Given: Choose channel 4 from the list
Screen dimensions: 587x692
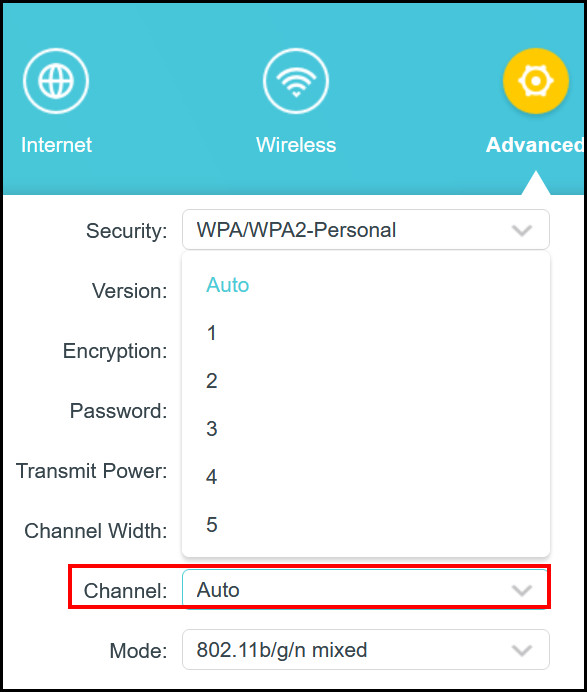Looking at the screenshot, I should [366, 477].
